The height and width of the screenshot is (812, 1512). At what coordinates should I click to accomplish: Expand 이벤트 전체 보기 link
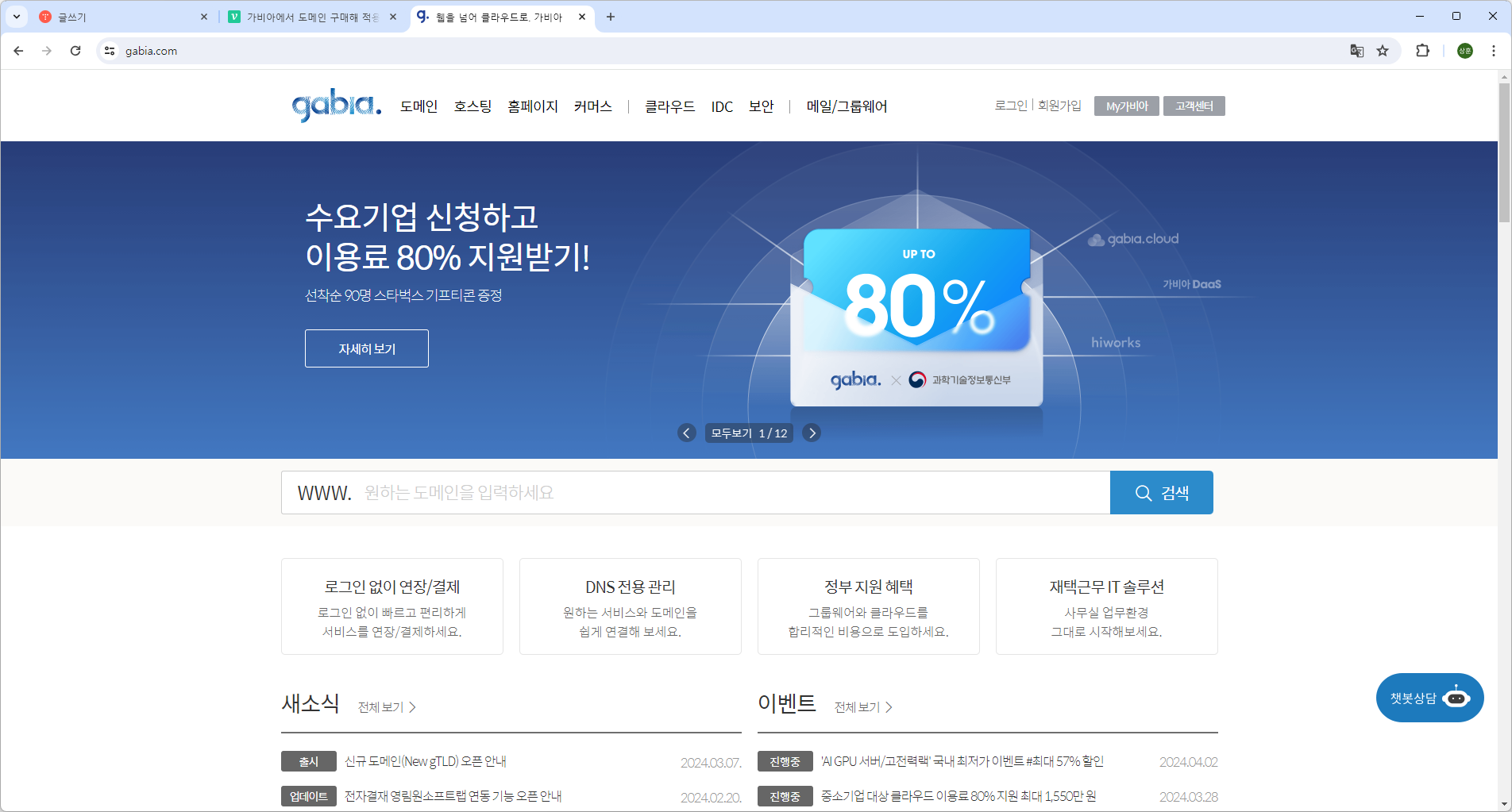tap(863, 707)
